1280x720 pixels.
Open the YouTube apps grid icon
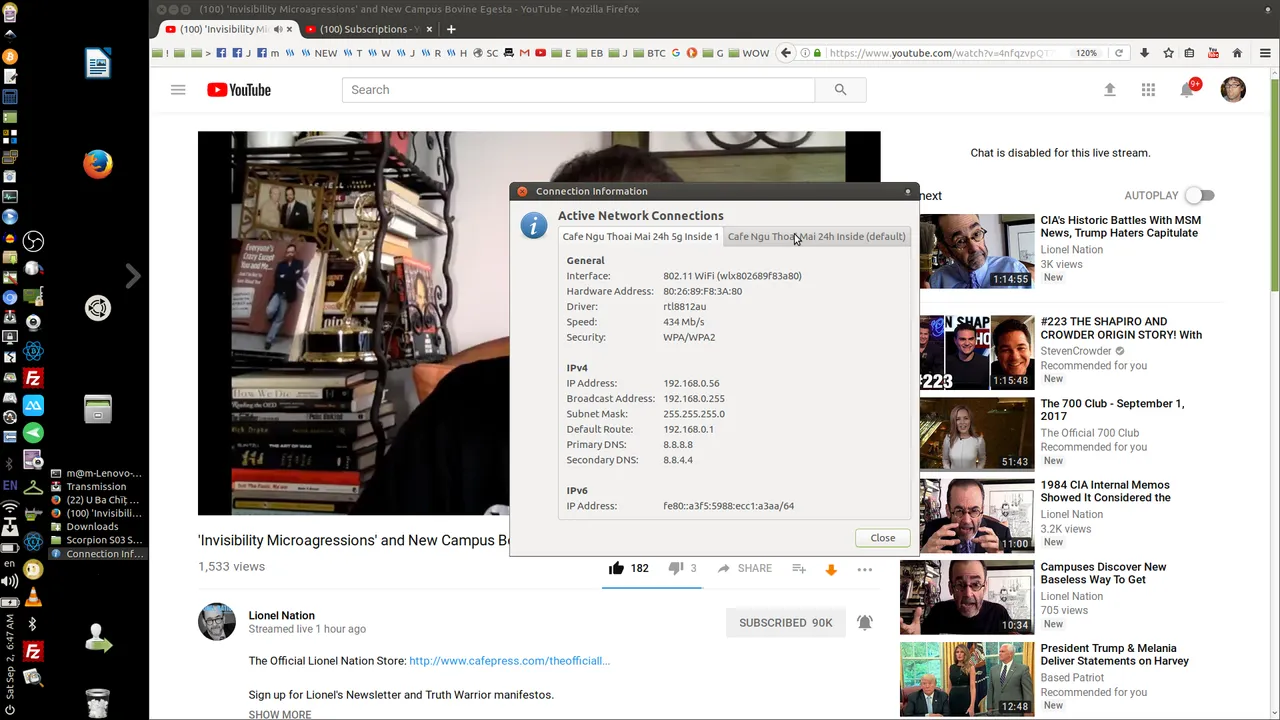(1148, 90)
